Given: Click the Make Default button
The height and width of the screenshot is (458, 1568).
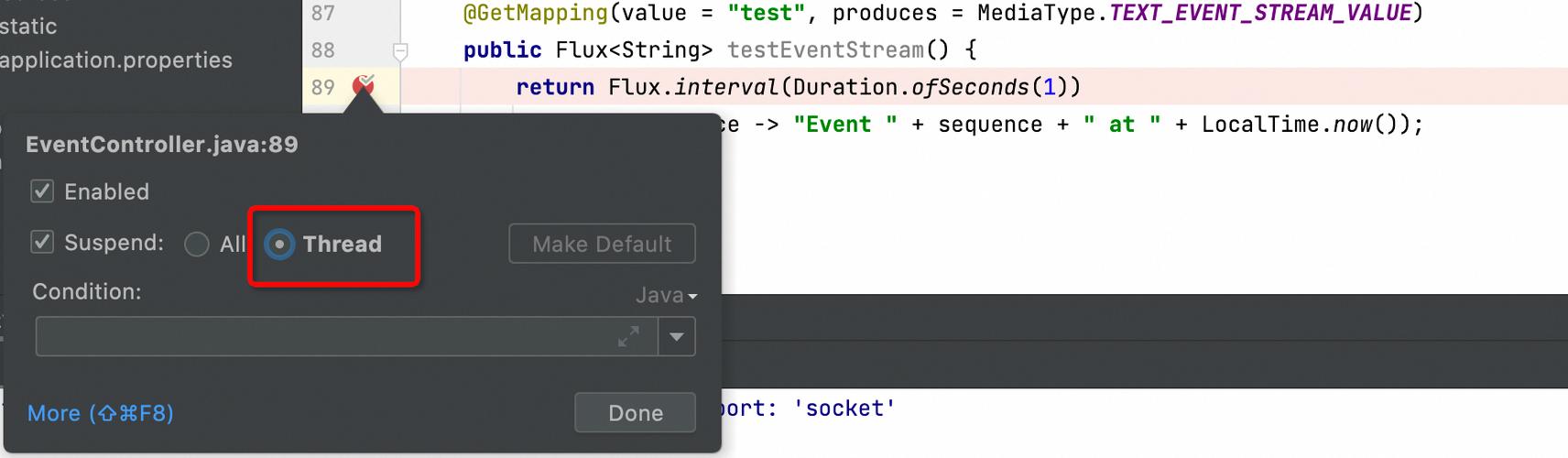Looking at the screenshot, I should [602, 244].
